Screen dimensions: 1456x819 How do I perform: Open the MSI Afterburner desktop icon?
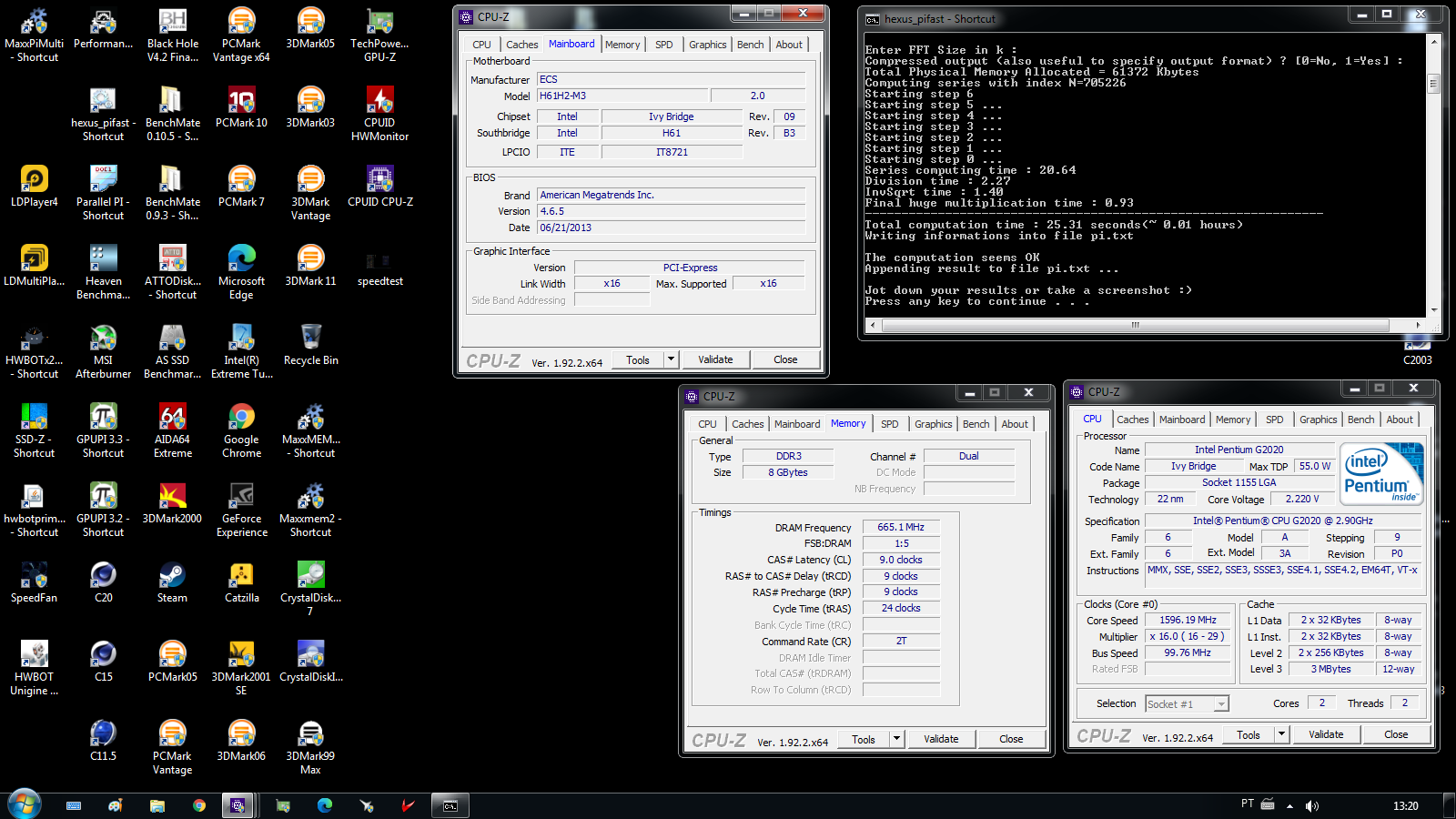tap(103, 353)
